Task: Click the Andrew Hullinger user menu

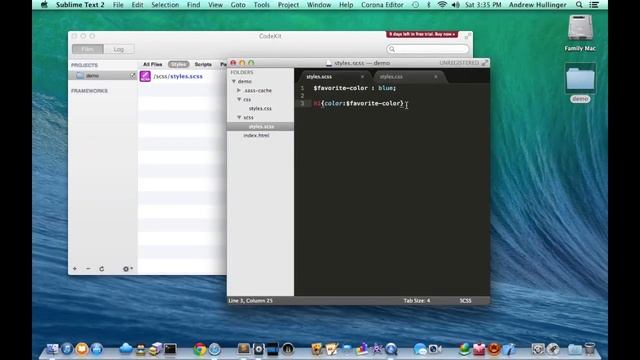Action: click(538, 5)
